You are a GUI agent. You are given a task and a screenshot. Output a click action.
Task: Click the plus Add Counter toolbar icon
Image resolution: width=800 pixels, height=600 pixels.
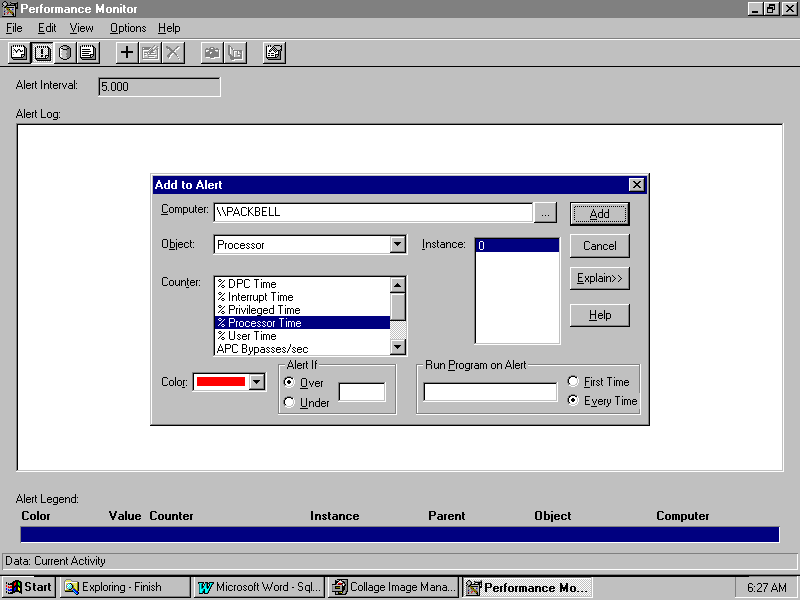pos(127,53)
